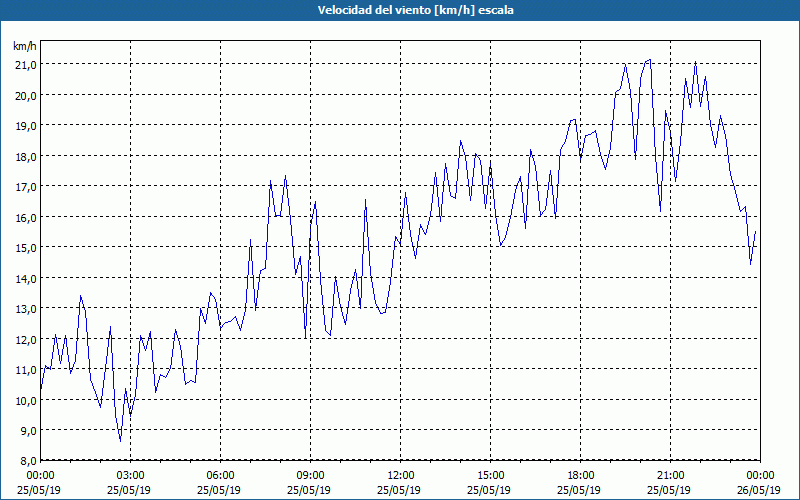Click the '14,0' y-axis value
Viewport: 800px width, 500px height.
tap(27, 279)
